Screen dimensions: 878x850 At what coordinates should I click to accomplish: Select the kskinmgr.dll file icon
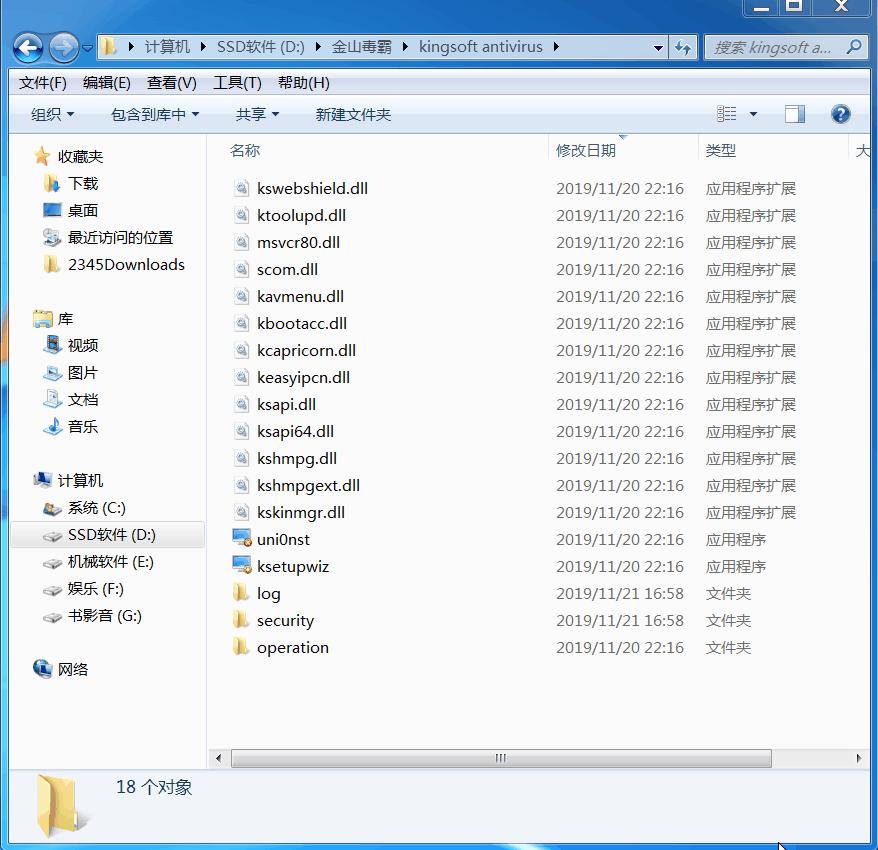pyautogui.click(x=241, y=512)
